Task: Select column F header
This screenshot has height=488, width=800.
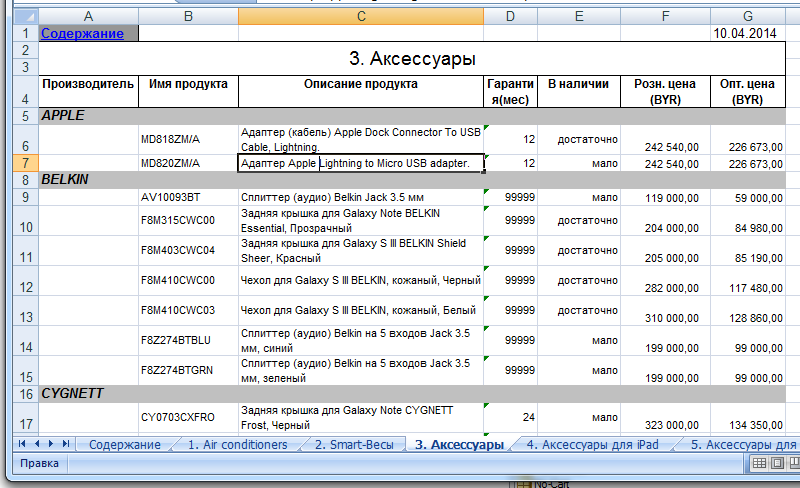Action: coord(665,16)
